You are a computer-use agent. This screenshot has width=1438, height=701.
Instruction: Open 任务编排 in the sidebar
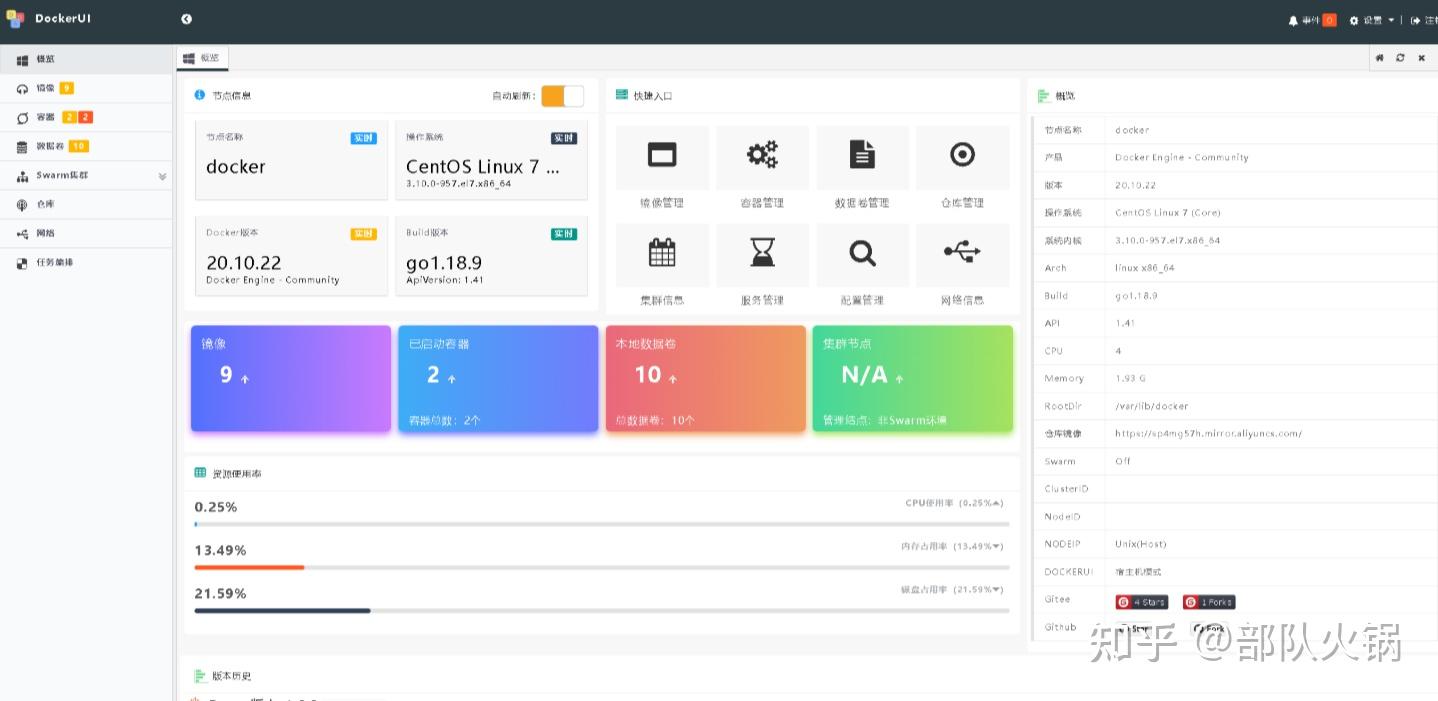[47, 262]
